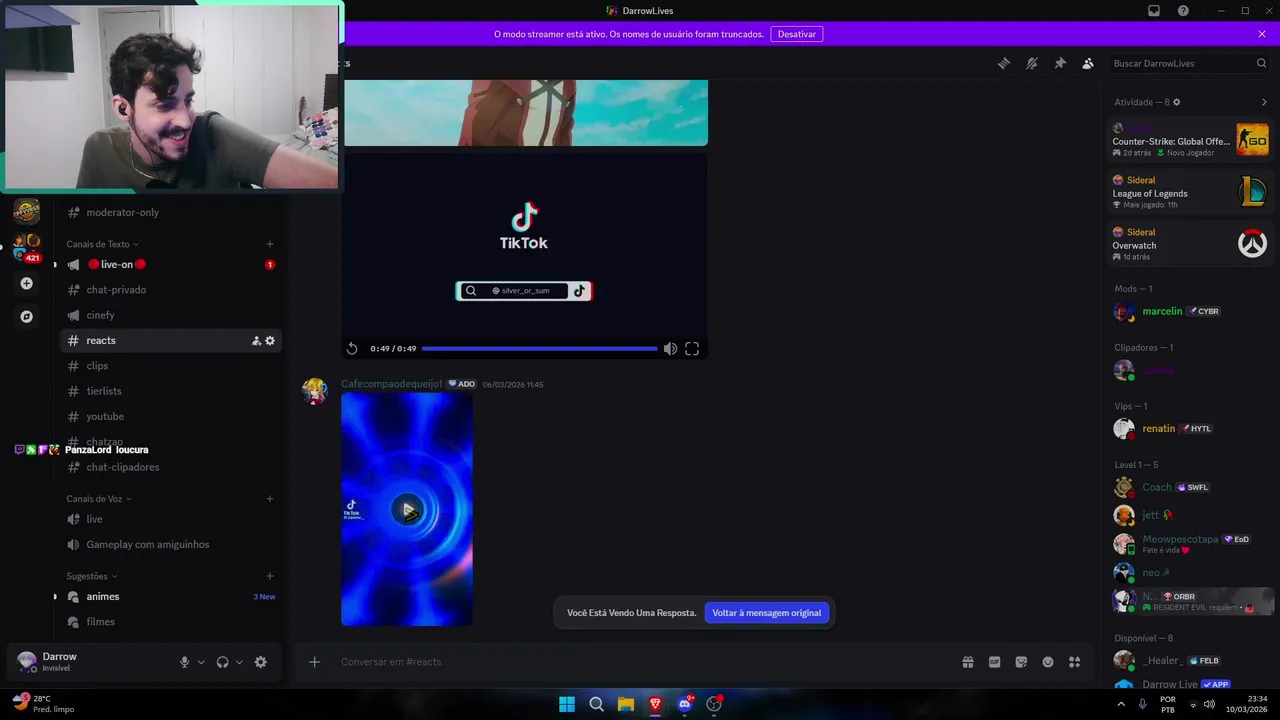Open the gift Nitro icon
1280x720 pixels.
click(968, 662)
